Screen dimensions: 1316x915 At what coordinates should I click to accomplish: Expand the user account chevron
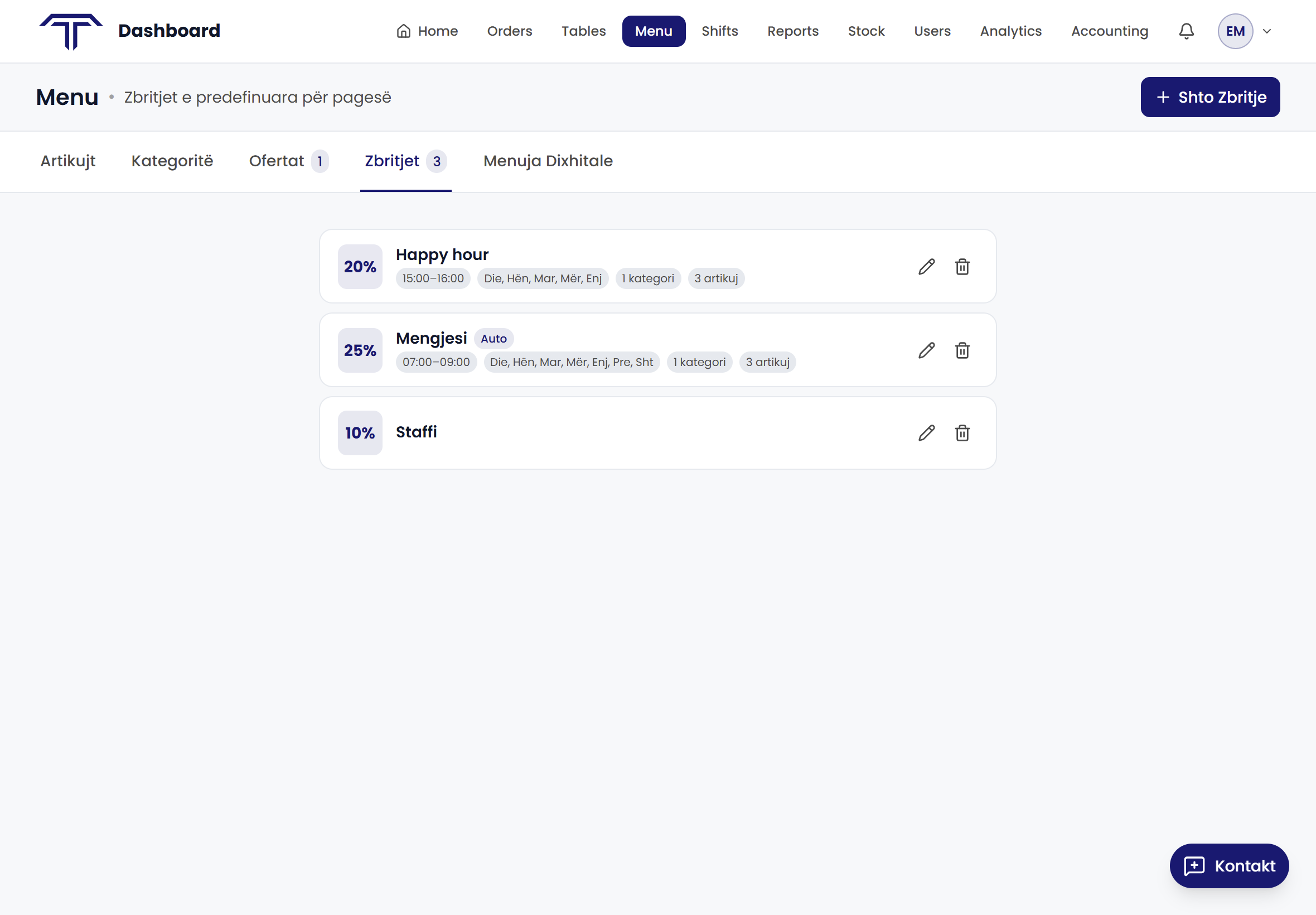tap(1267, 31)
